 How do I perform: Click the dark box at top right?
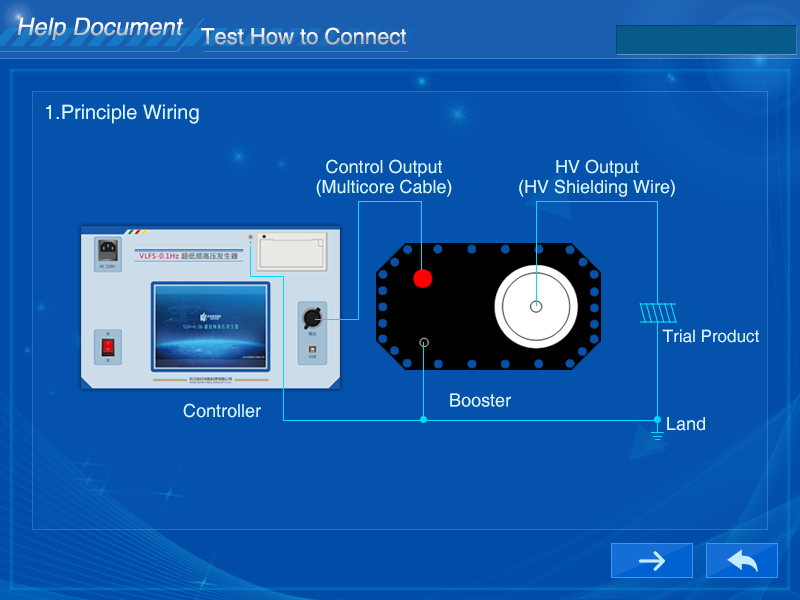point(705,39)
